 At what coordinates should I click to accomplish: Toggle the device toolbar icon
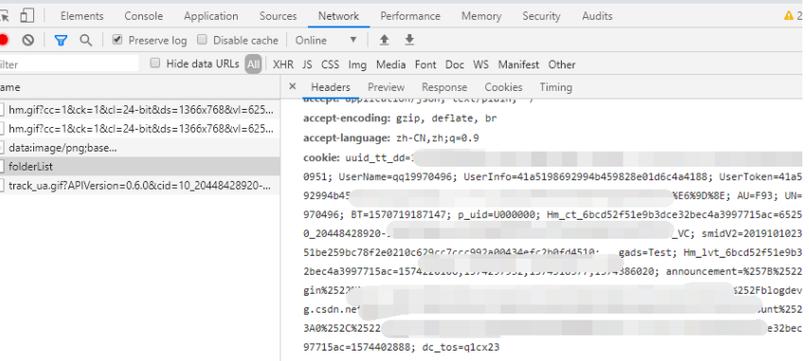click(27, 16)
